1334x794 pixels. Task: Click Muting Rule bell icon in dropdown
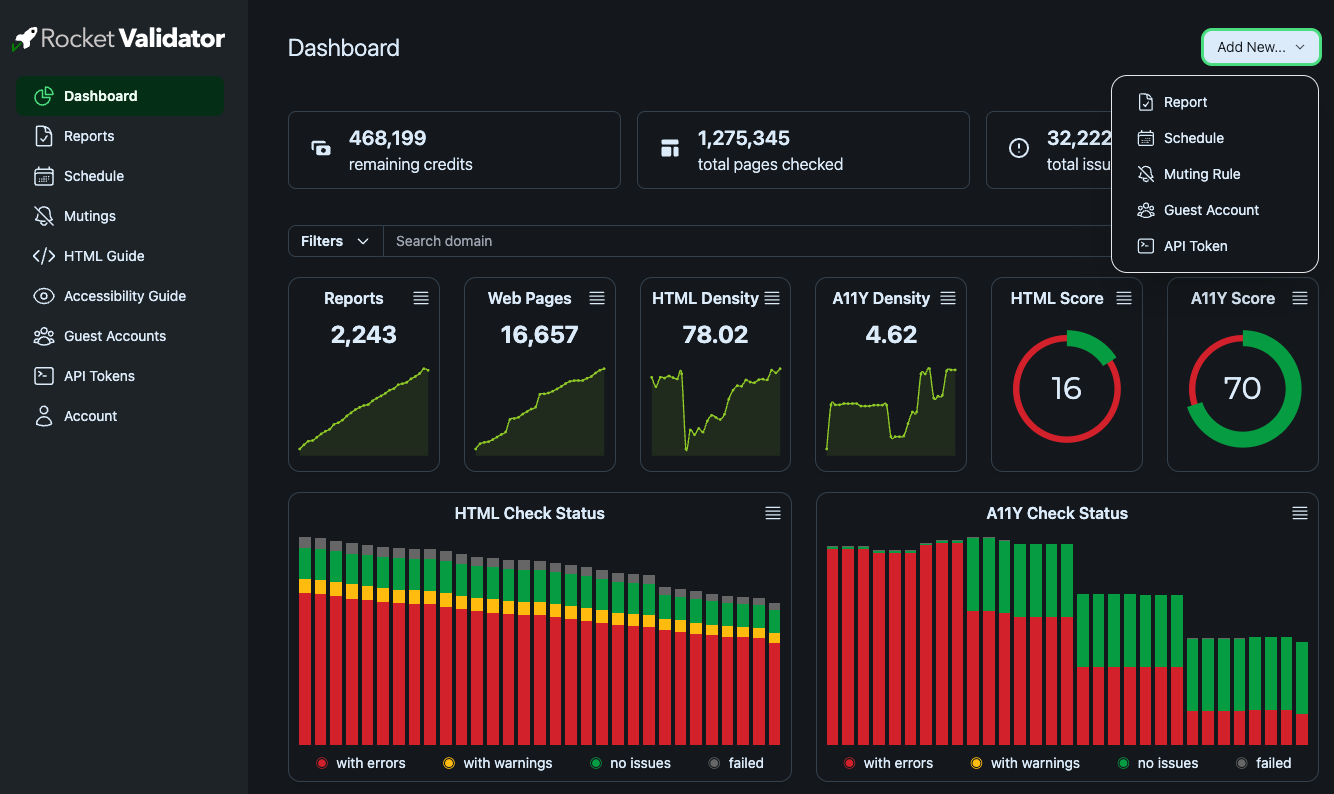pos(1146,174)
